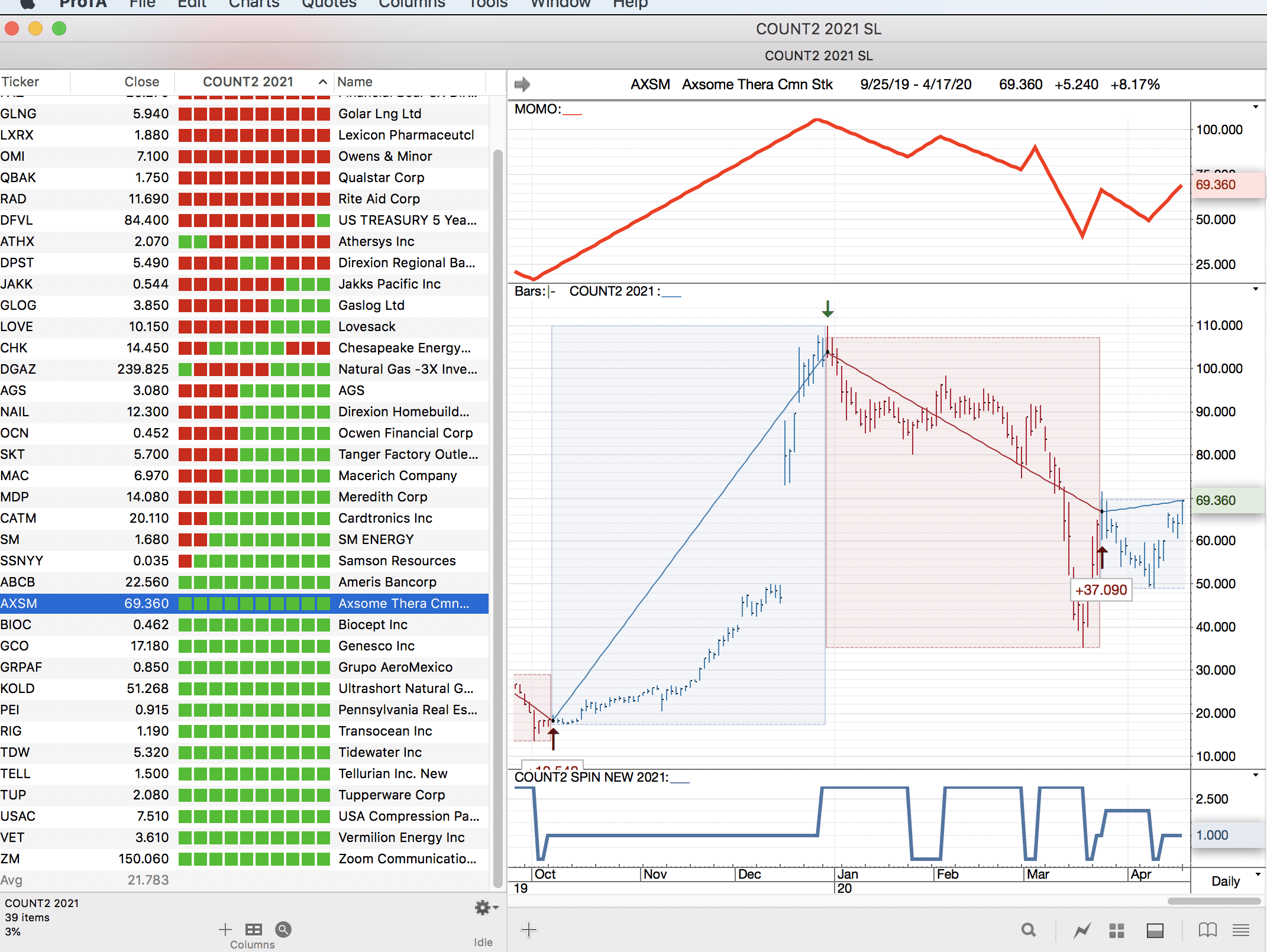
Task: Open the chart grid layout icon
Action: click(x=1116, y=931)
